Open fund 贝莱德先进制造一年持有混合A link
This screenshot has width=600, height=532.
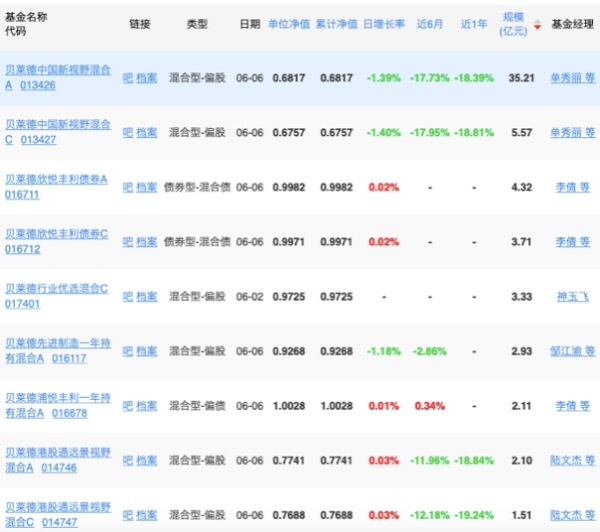57,350
